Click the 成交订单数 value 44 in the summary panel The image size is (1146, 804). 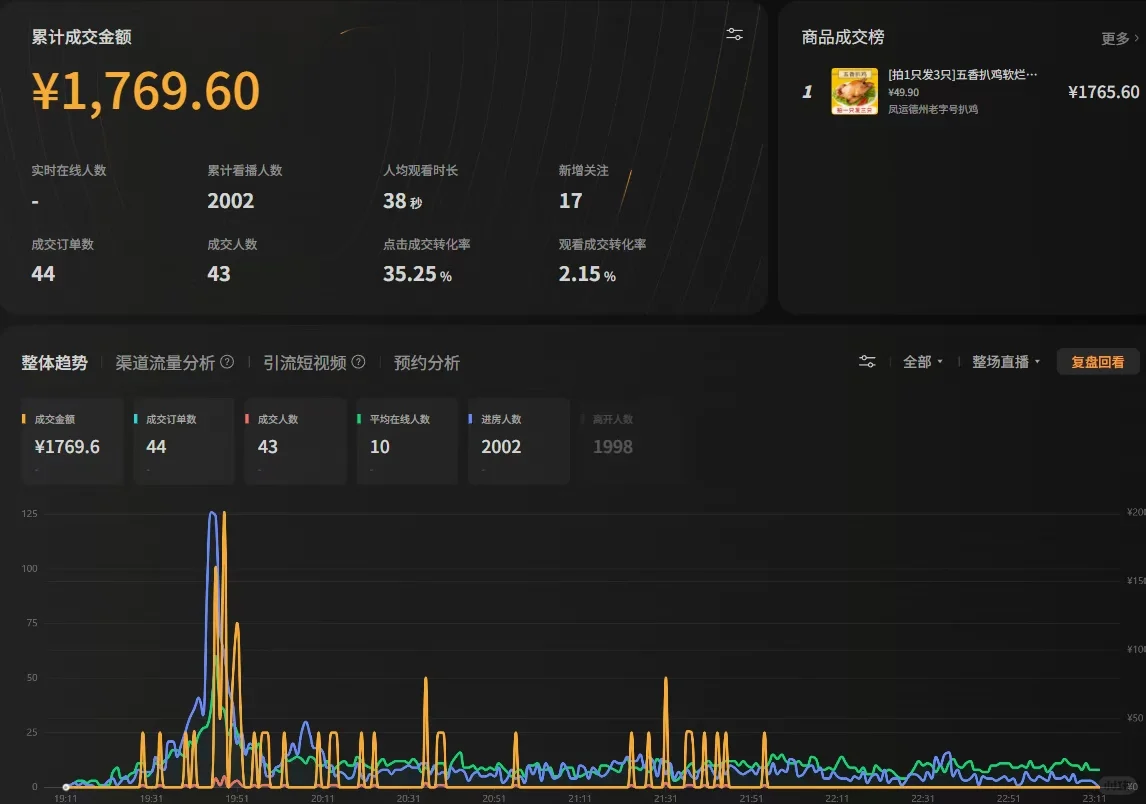(43, 274)
